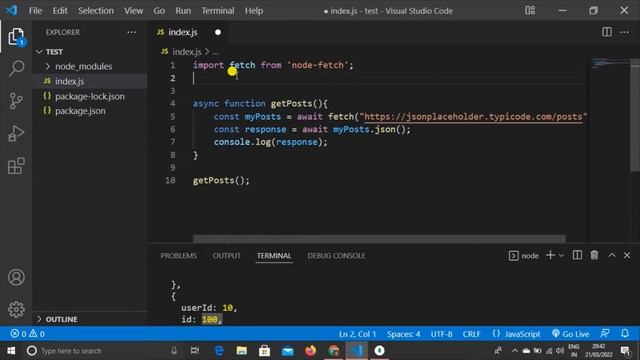
Task: Open the Extensions view icon
Action: pyautogui.click(x=16, y=166)
